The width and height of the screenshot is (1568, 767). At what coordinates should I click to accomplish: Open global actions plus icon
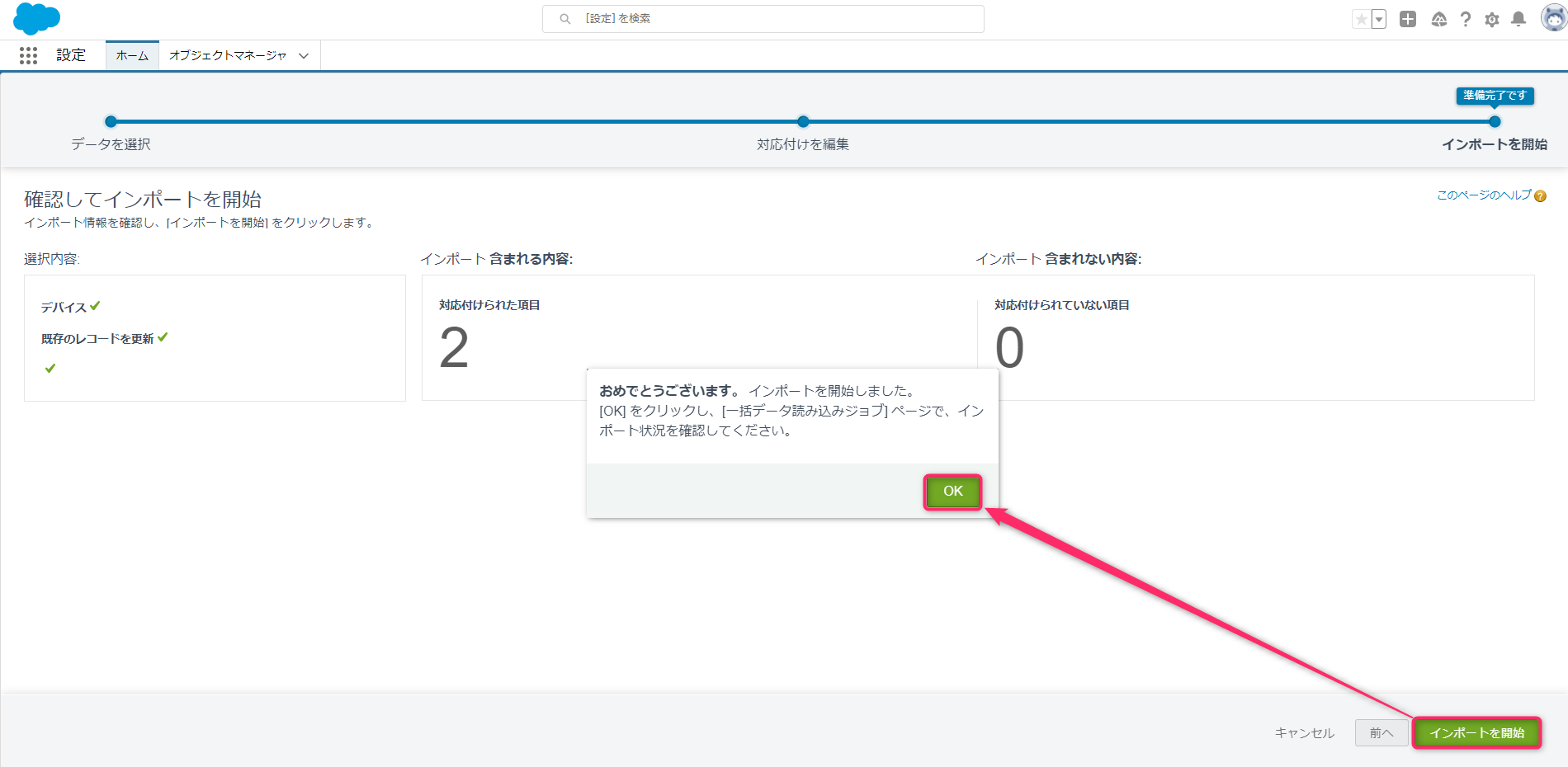[1408, 19]
